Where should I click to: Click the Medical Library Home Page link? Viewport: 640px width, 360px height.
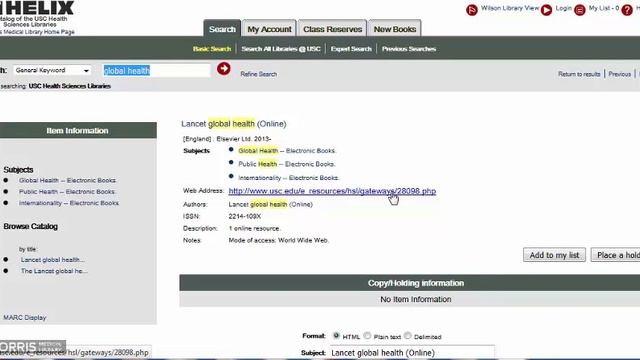[x=38, y=31]
